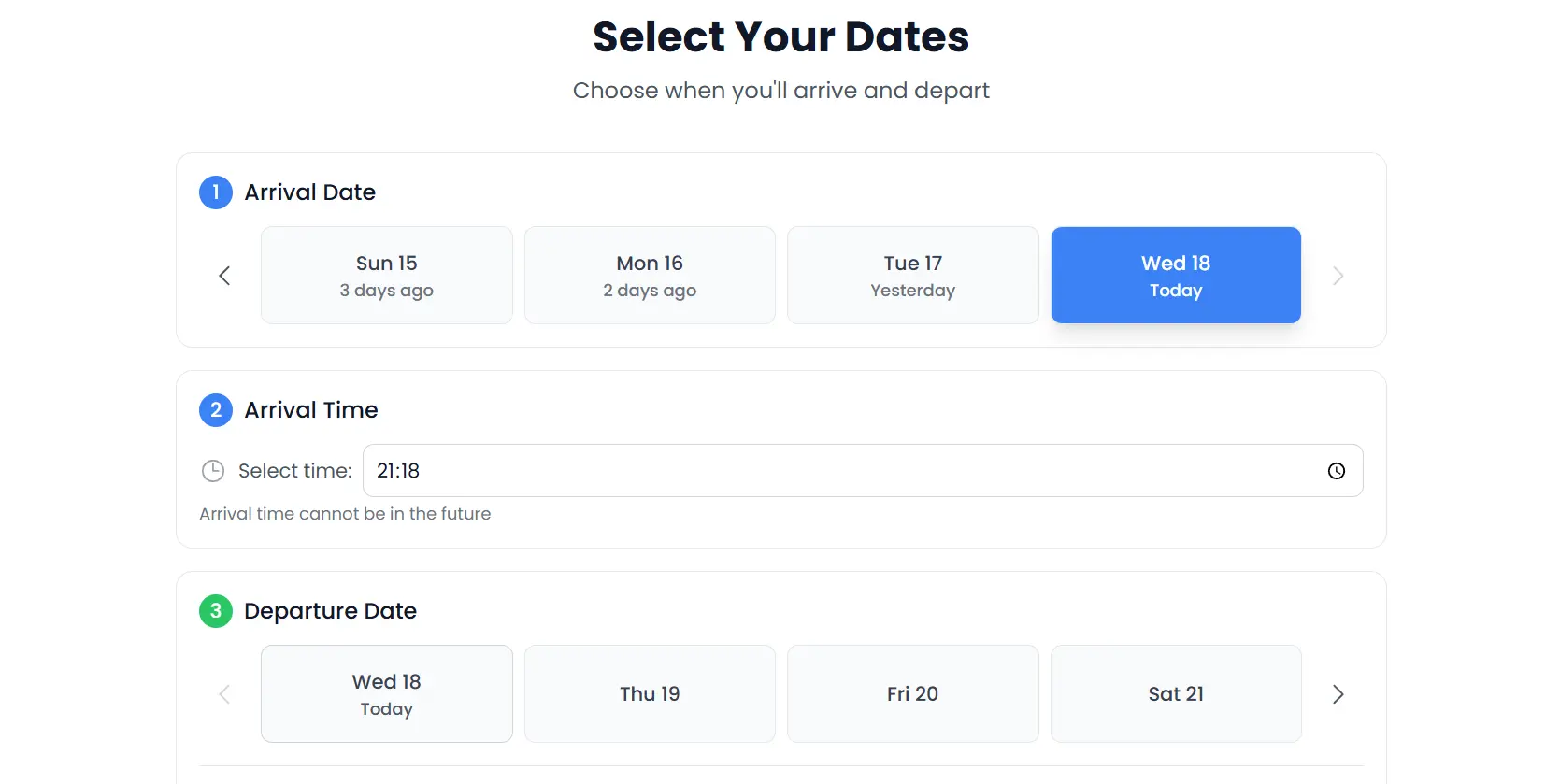The height and width of the screenshot is (784, 1560).
Task: Choose Fri 20 as the departure date
Action: tap(911, 693)
